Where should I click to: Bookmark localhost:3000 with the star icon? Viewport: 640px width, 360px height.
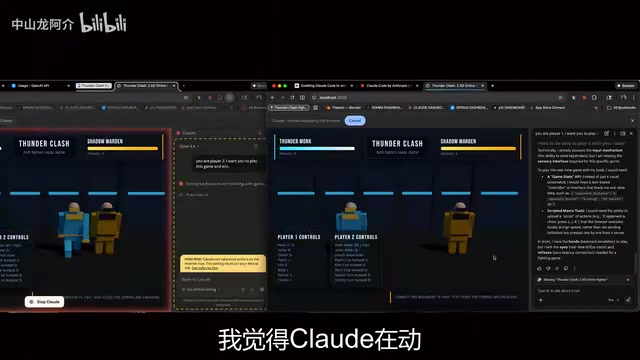pos(560,98)
